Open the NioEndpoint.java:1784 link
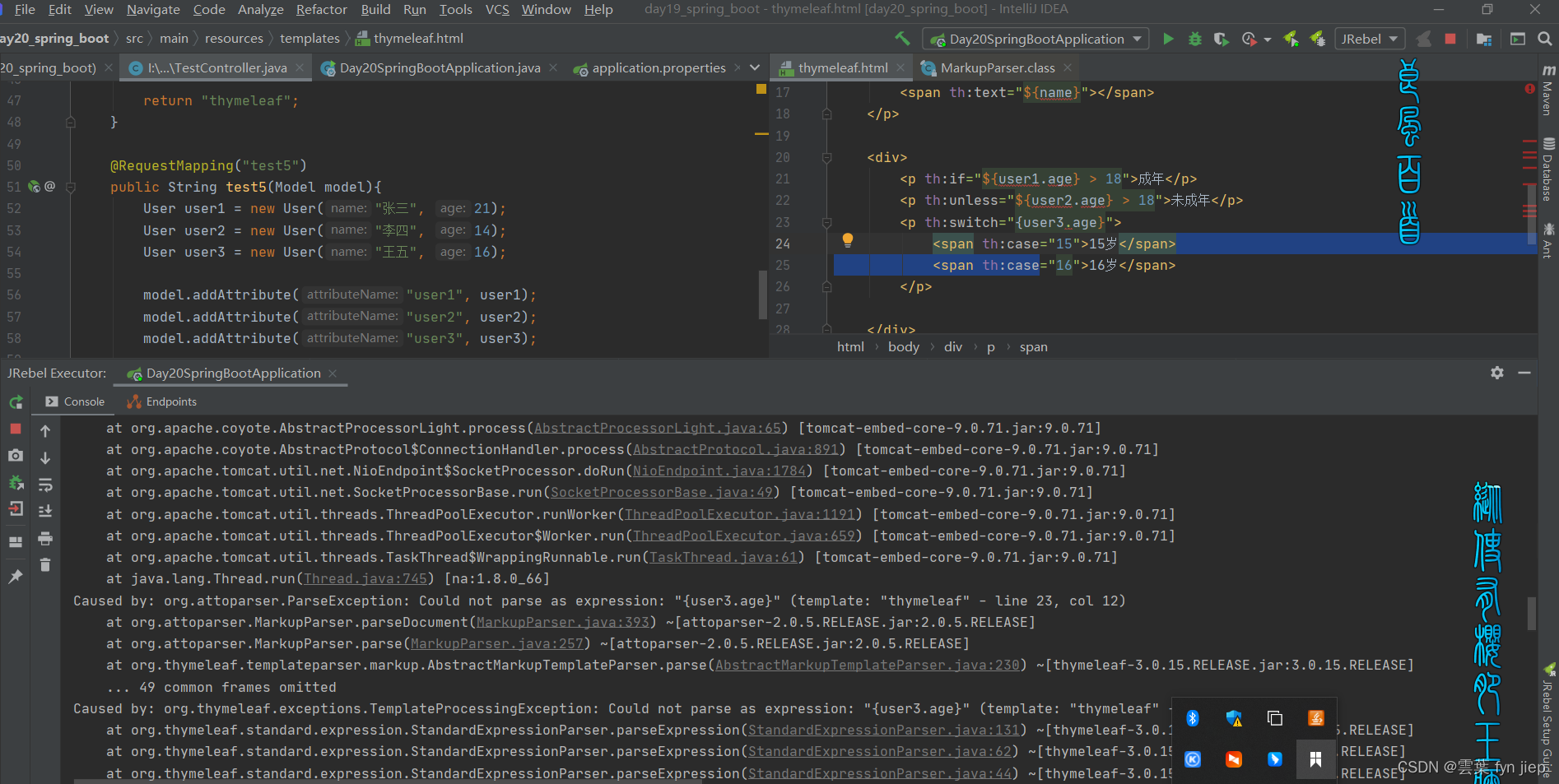The height and width of the screenshot is (784, 1559). 719,471
